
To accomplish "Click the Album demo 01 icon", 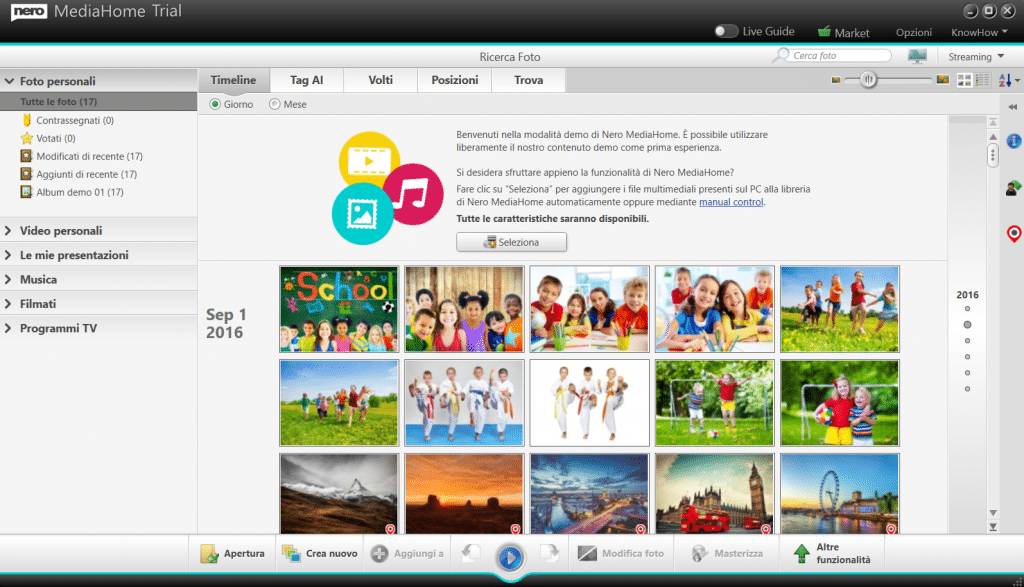I will click(x=26, y=192).
